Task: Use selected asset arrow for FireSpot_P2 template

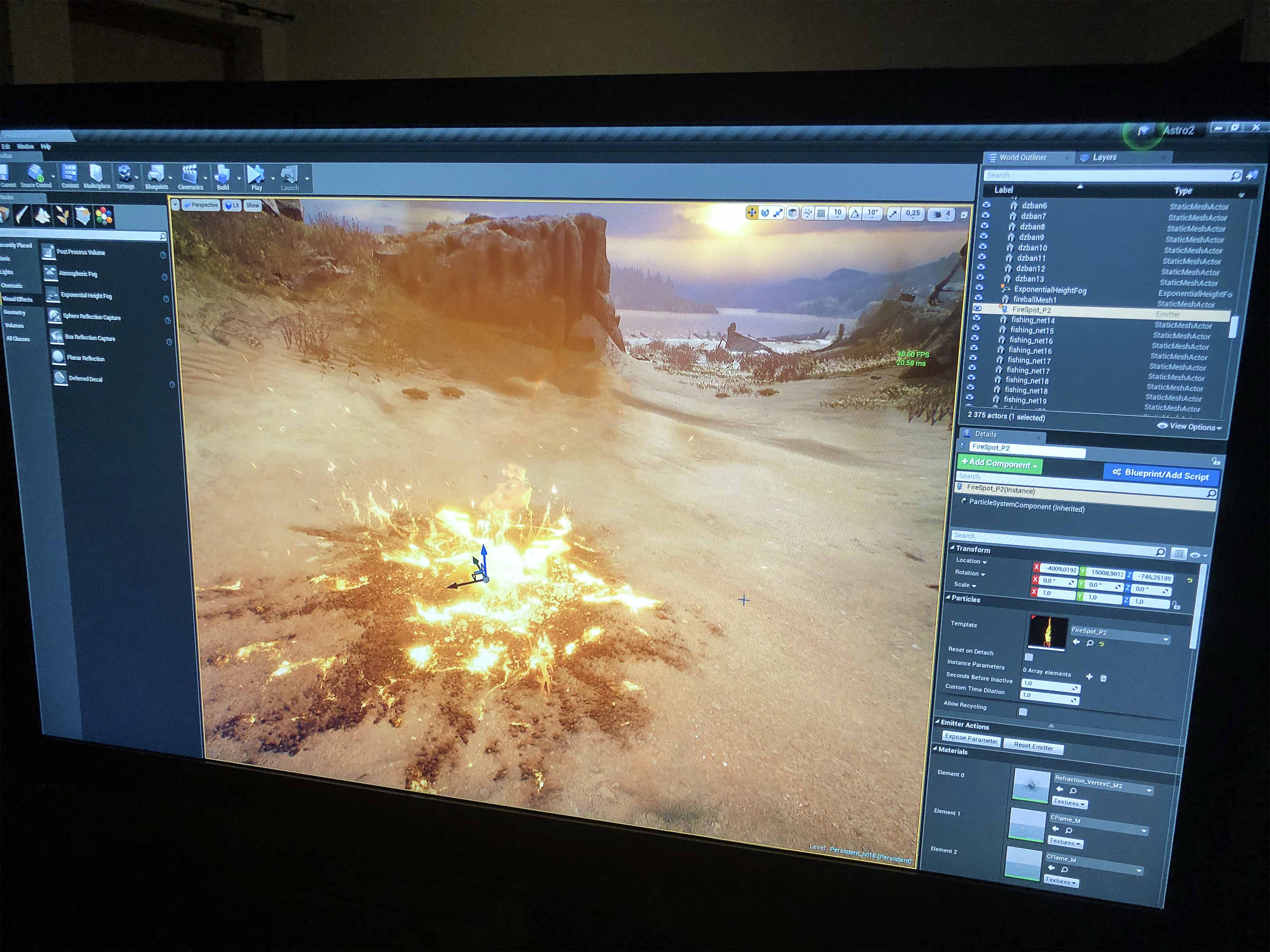Action: pos(1077,642)
